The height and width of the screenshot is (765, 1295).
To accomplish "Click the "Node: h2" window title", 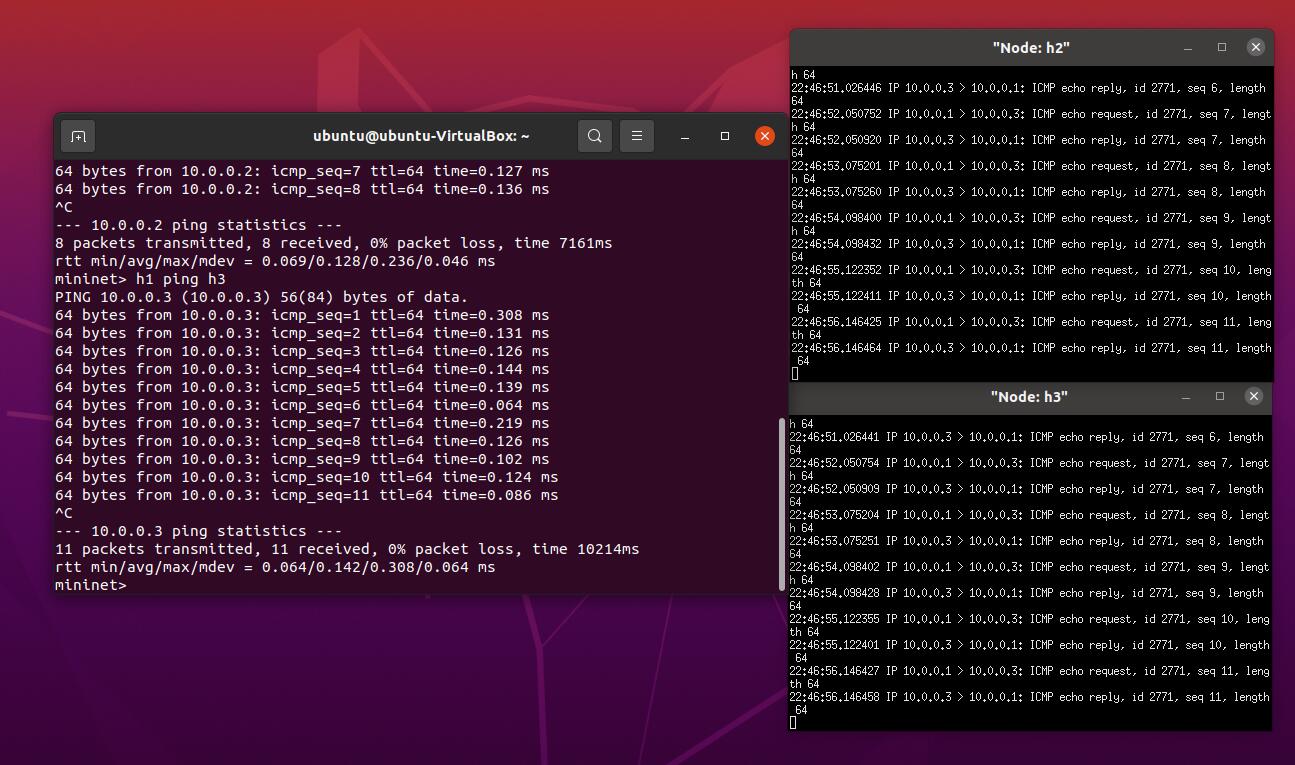I will coord(1031,47).
